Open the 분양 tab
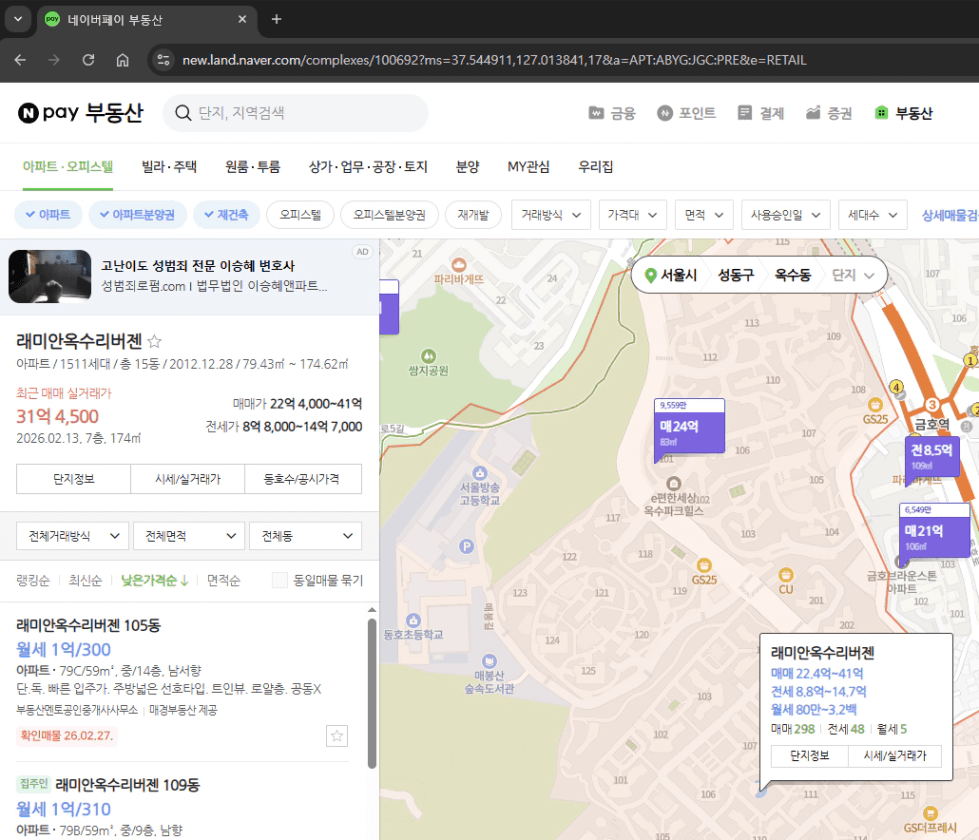This screenshot has height=840, width=979. (x=467, y=167)
